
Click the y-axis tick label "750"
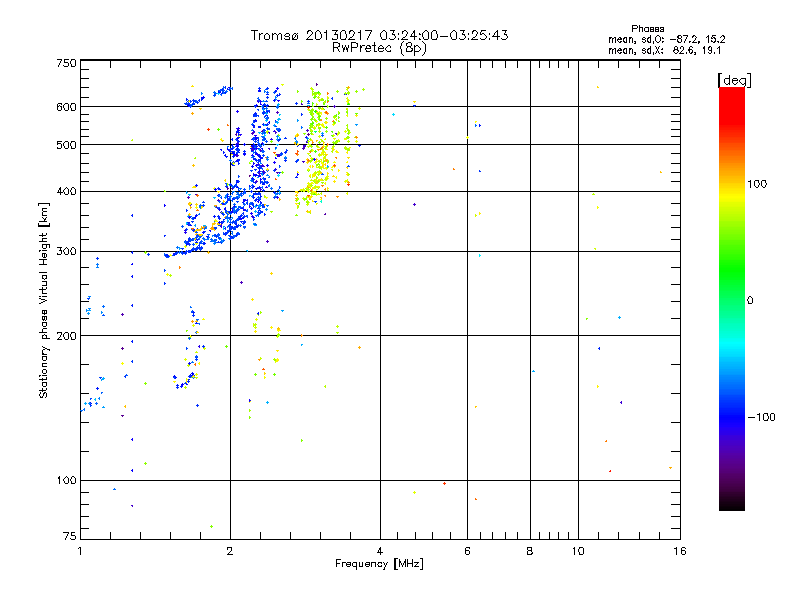pos(66,63)
